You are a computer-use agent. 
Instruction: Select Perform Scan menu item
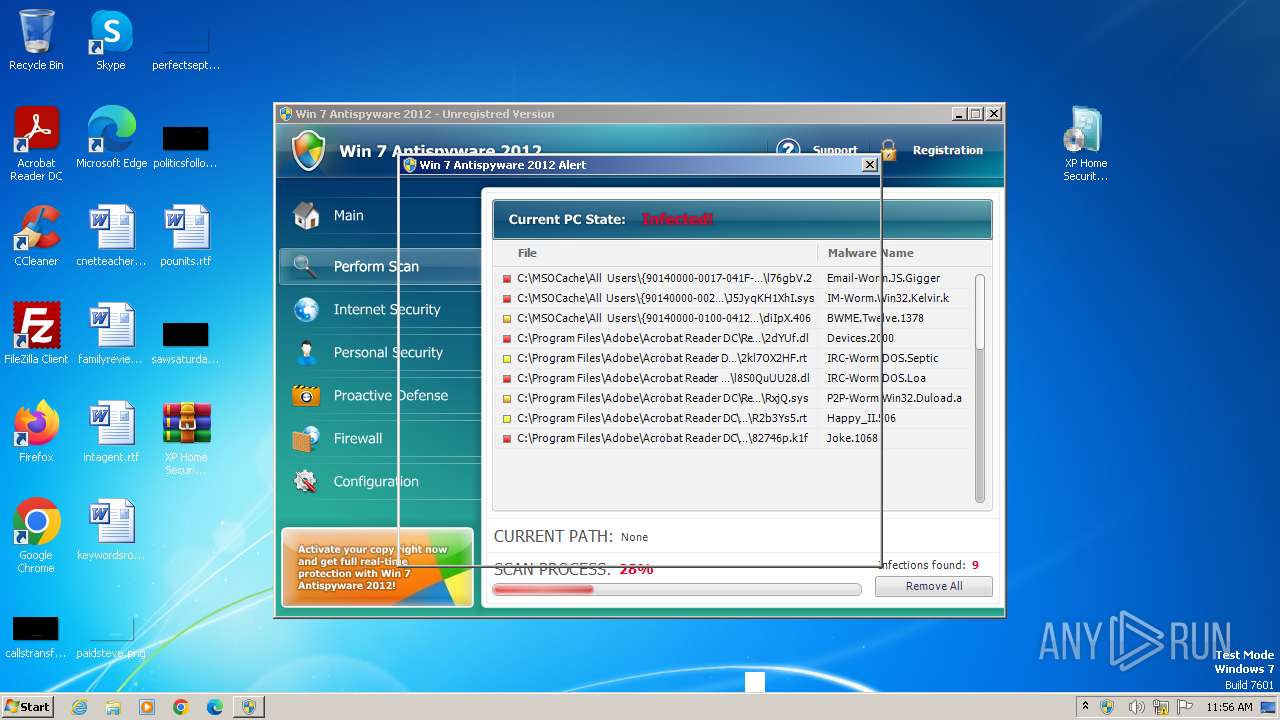(380, 266)
